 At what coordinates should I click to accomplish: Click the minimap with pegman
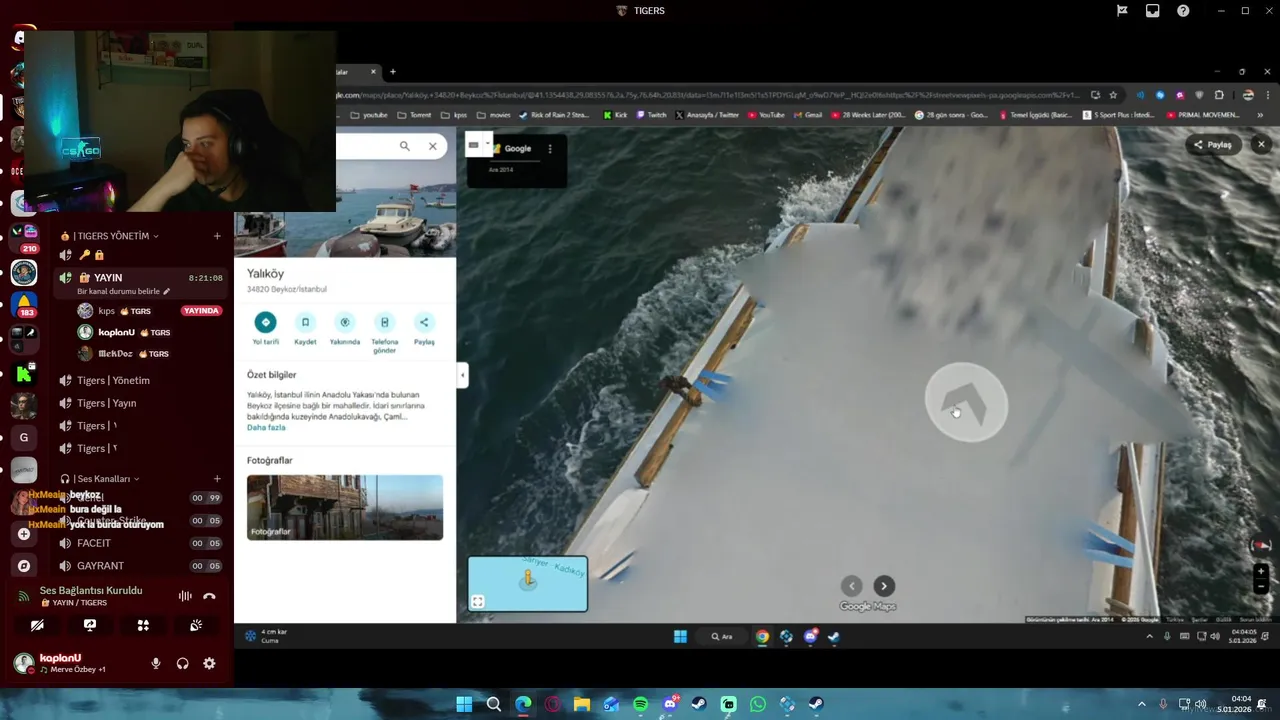pos(528,584)
